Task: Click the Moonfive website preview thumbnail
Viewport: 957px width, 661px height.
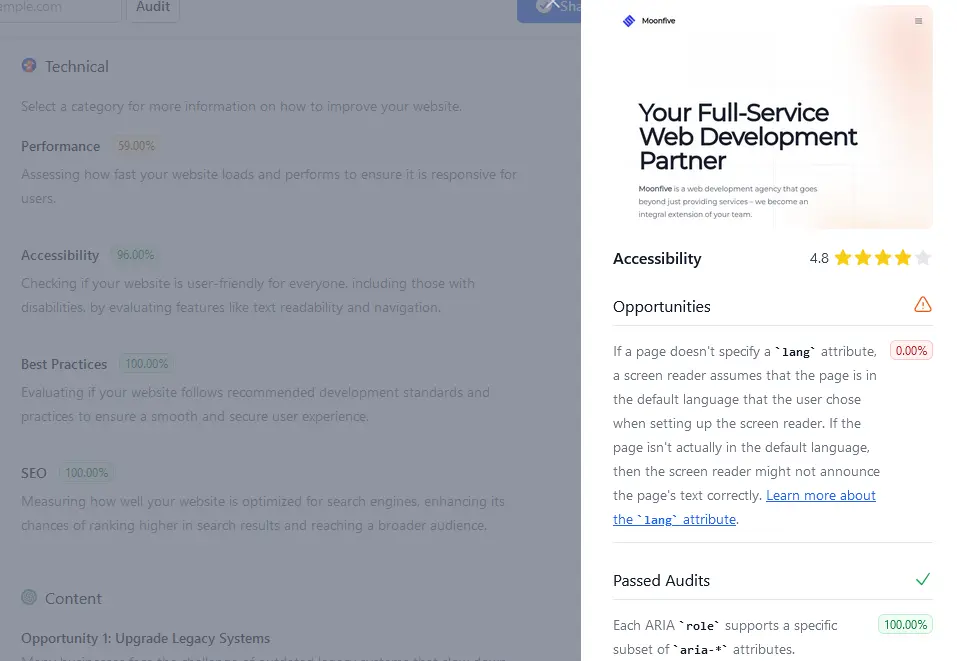Action: [772, 120]
